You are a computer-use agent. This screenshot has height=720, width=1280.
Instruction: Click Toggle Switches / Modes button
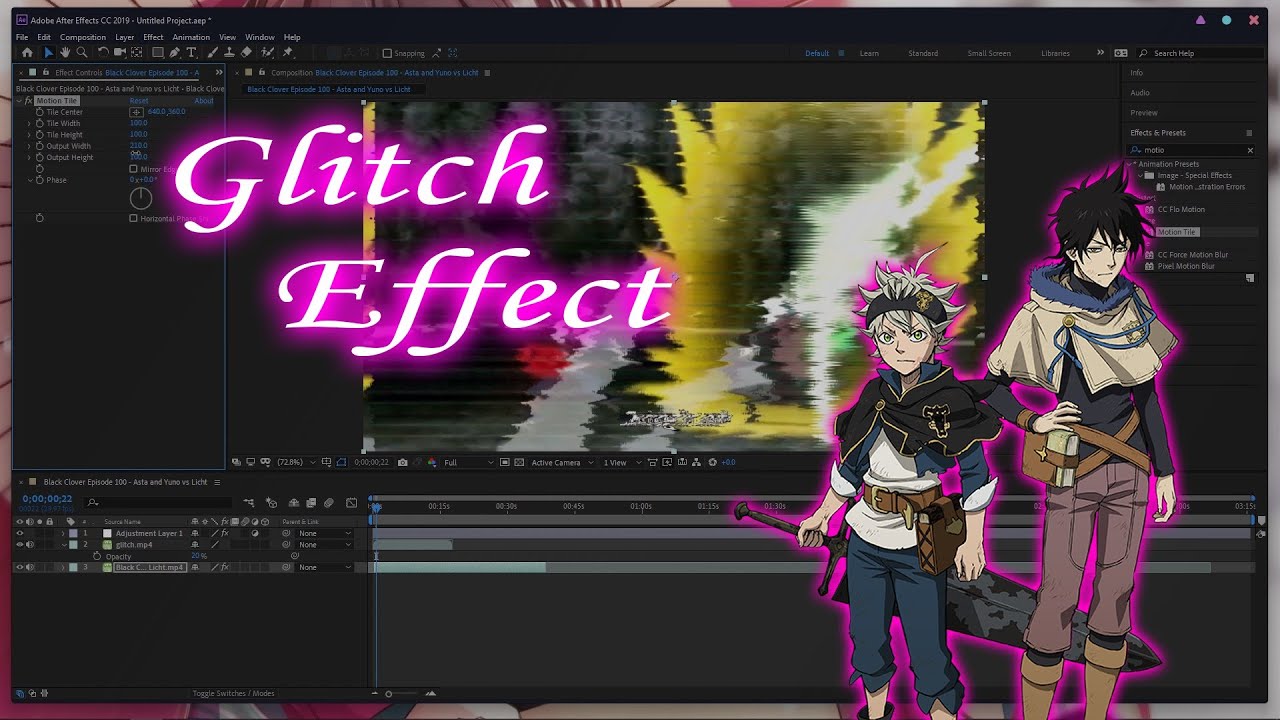click(x=233, y=693)
